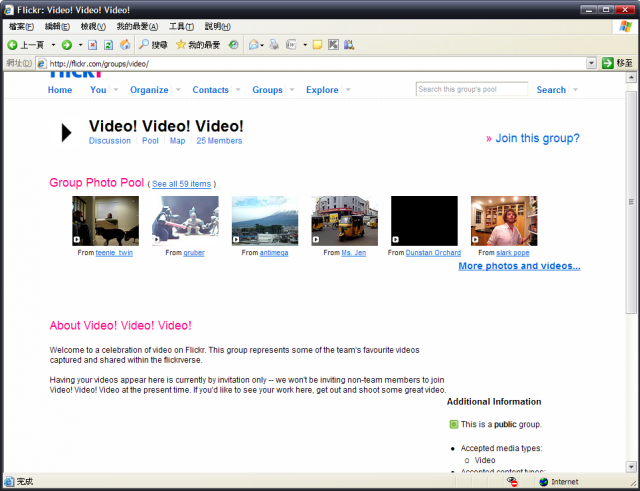Refresh the page using the toolbar icon
This screenshot has height=491, width=640.
pos(108,45)
